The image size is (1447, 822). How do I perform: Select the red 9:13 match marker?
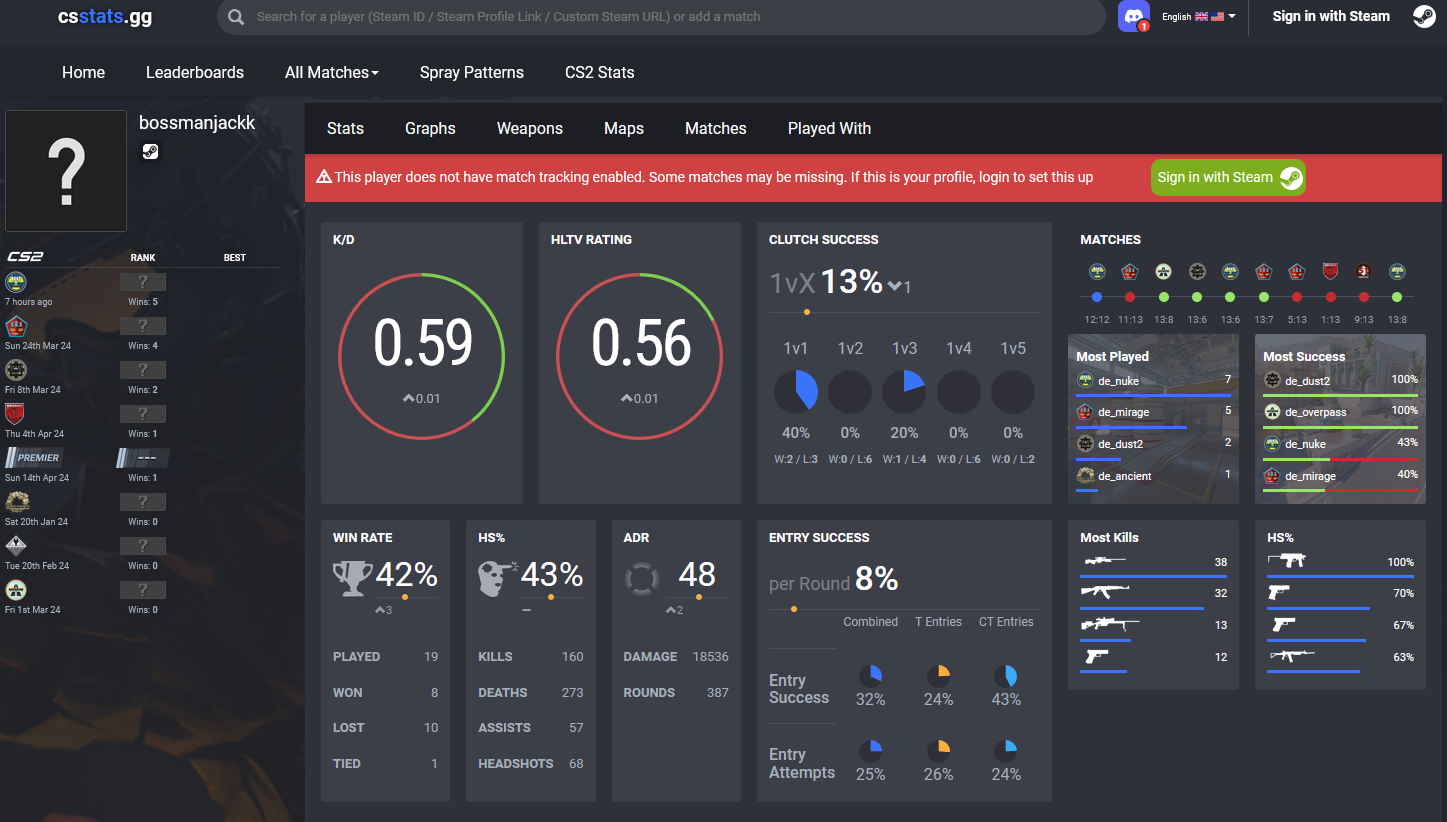click(x=1363, y=297)
